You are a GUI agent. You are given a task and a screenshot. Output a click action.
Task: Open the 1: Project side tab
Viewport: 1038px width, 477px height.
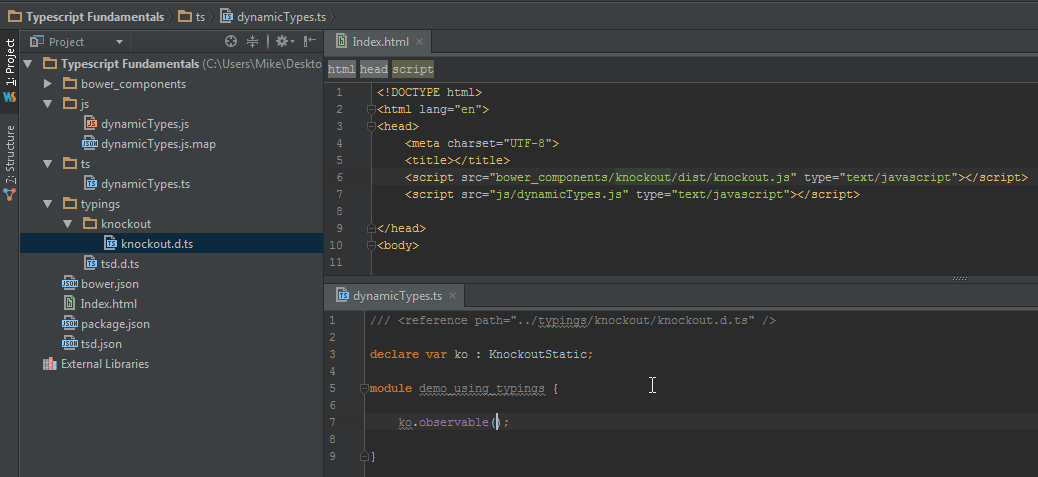(x=10, y=63)
